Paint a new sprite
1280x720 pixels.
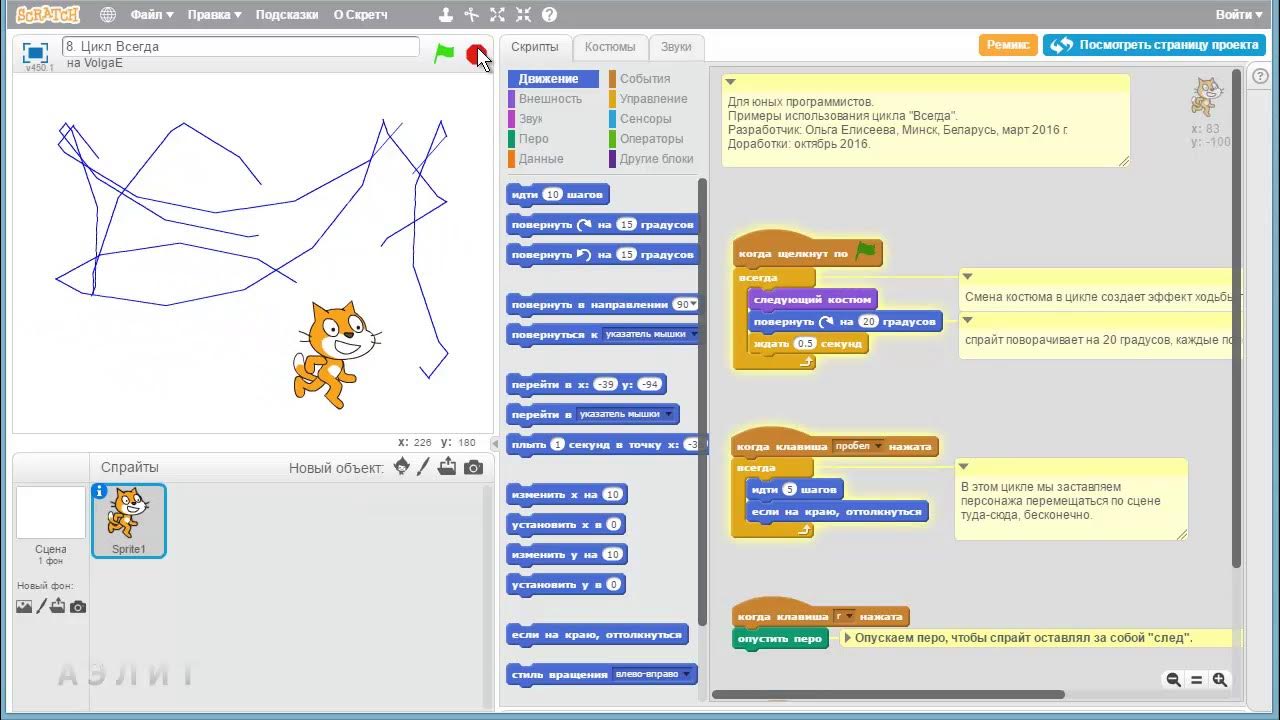424,467
